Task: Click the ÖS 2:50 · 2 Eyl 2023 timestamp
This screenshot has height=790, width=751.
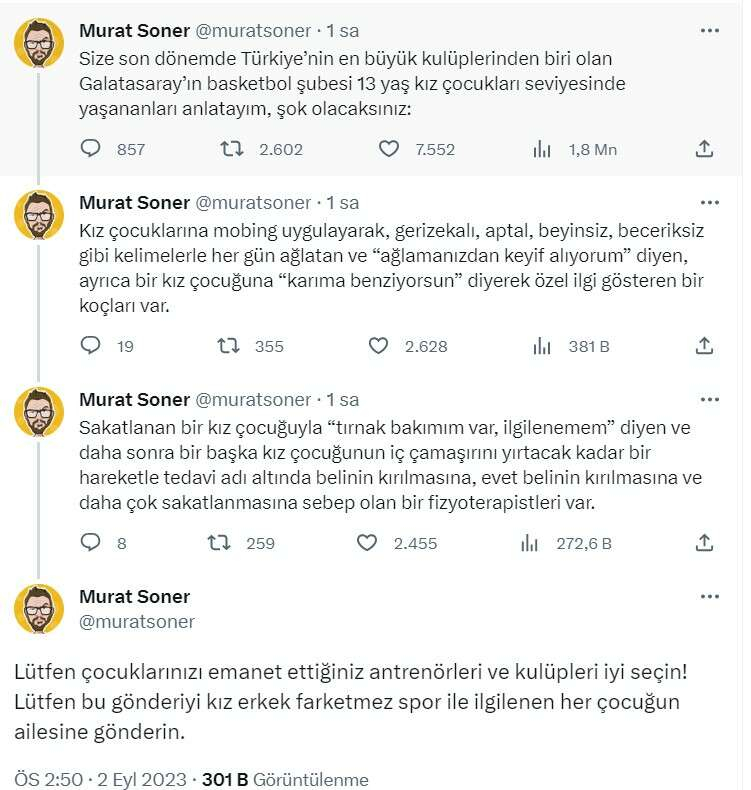Action: pos(102,779)
